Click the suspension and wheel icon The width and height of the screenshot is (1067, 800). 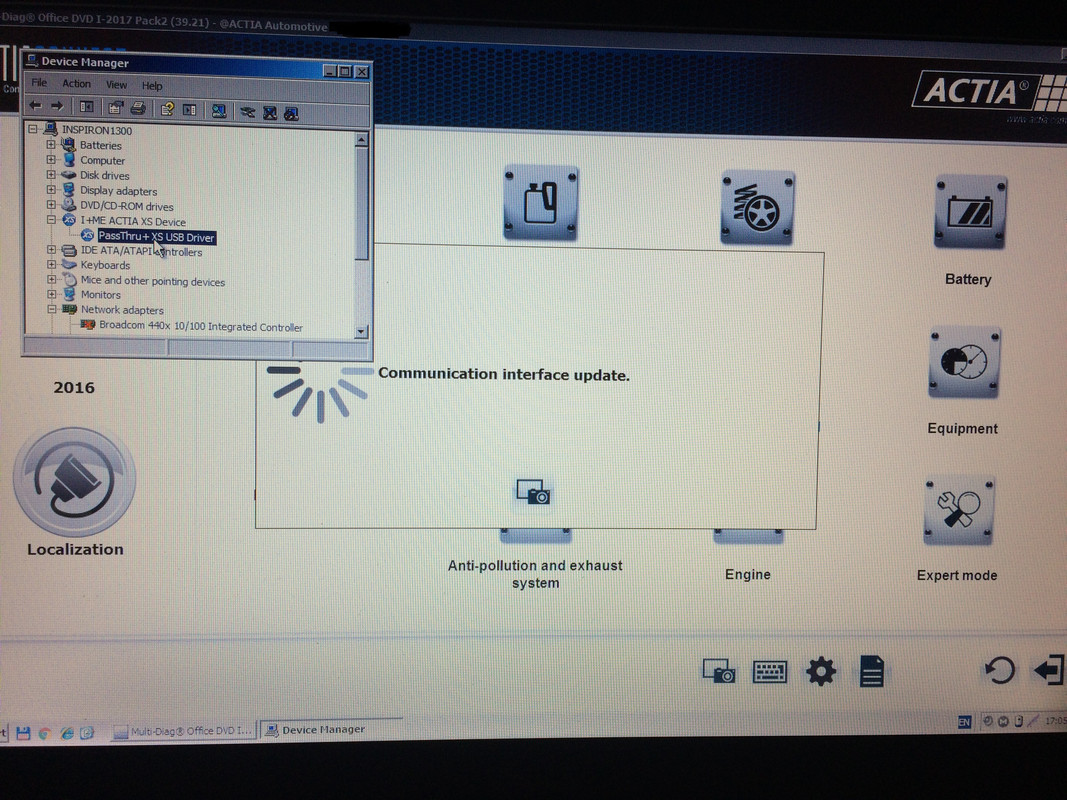pos(757,207)
